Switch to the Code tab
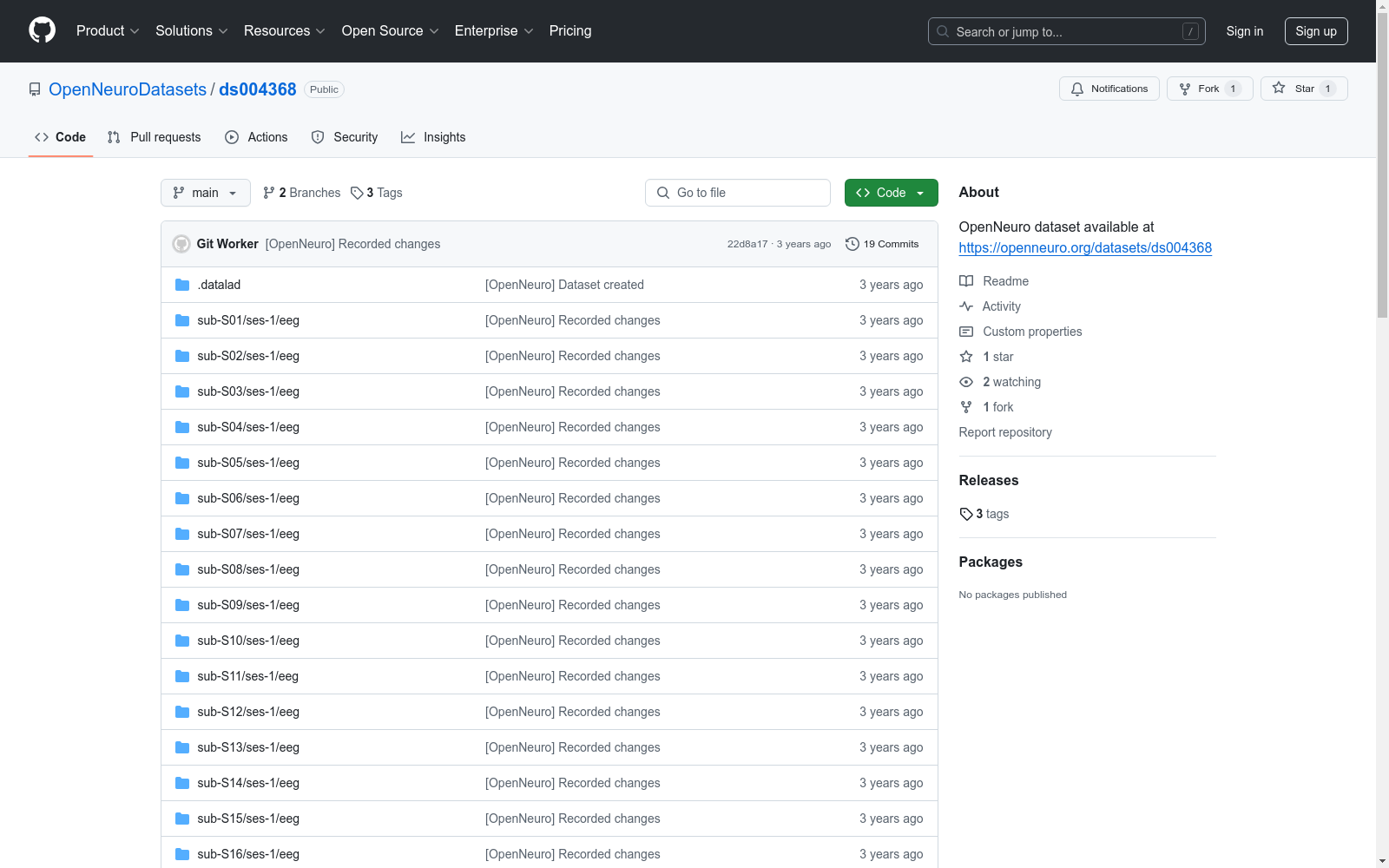This screenshot has width=1389, height=868. (x=61, y=137)
